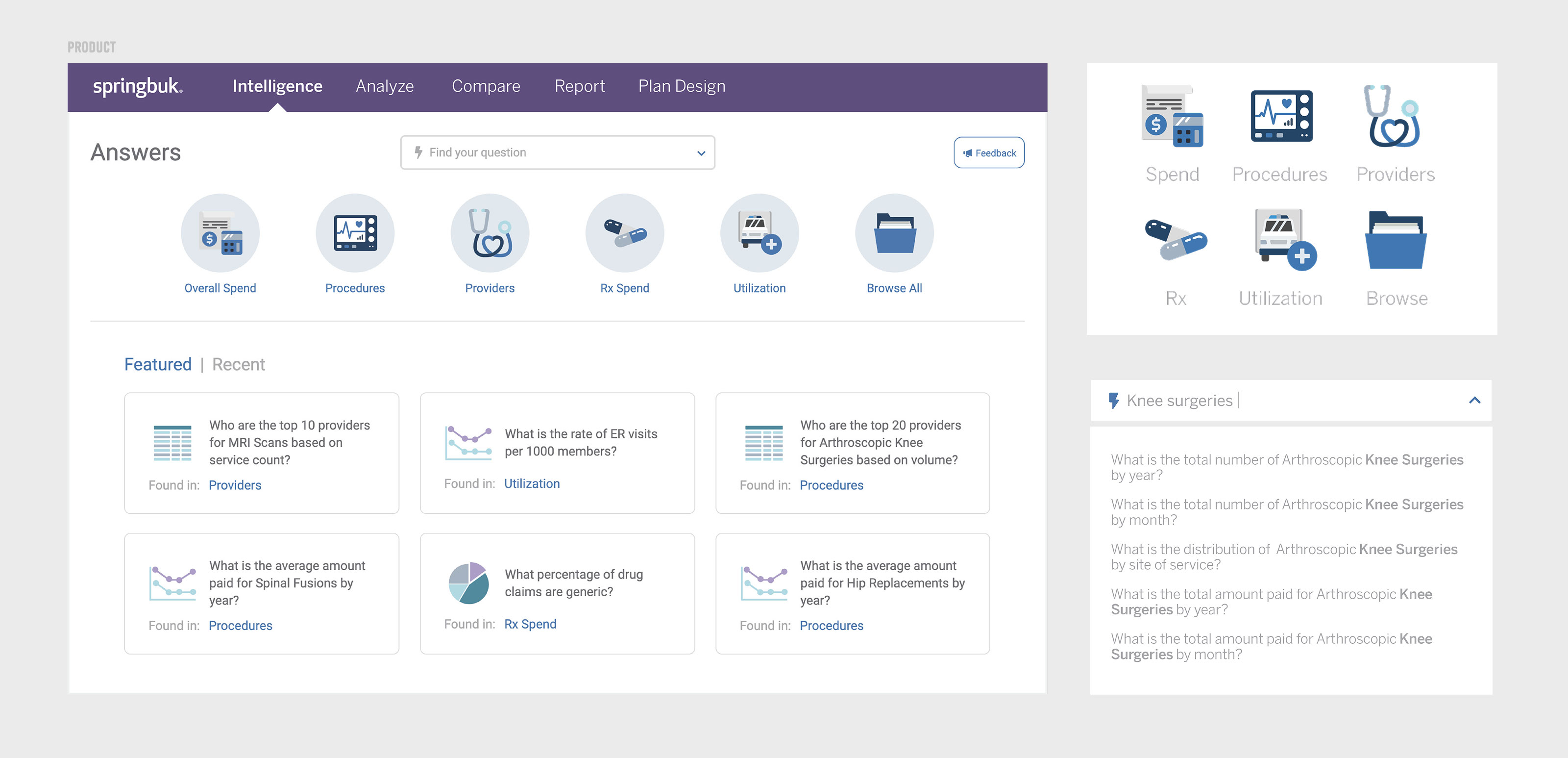1568x758 pixels.
Task: Expand the Find your question dropdown arrow
Action: tap(701, 153)
